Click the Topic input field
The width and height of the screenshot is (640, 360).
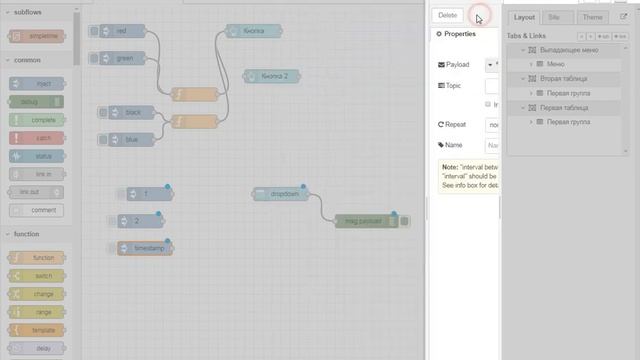[x=493, y=86]
